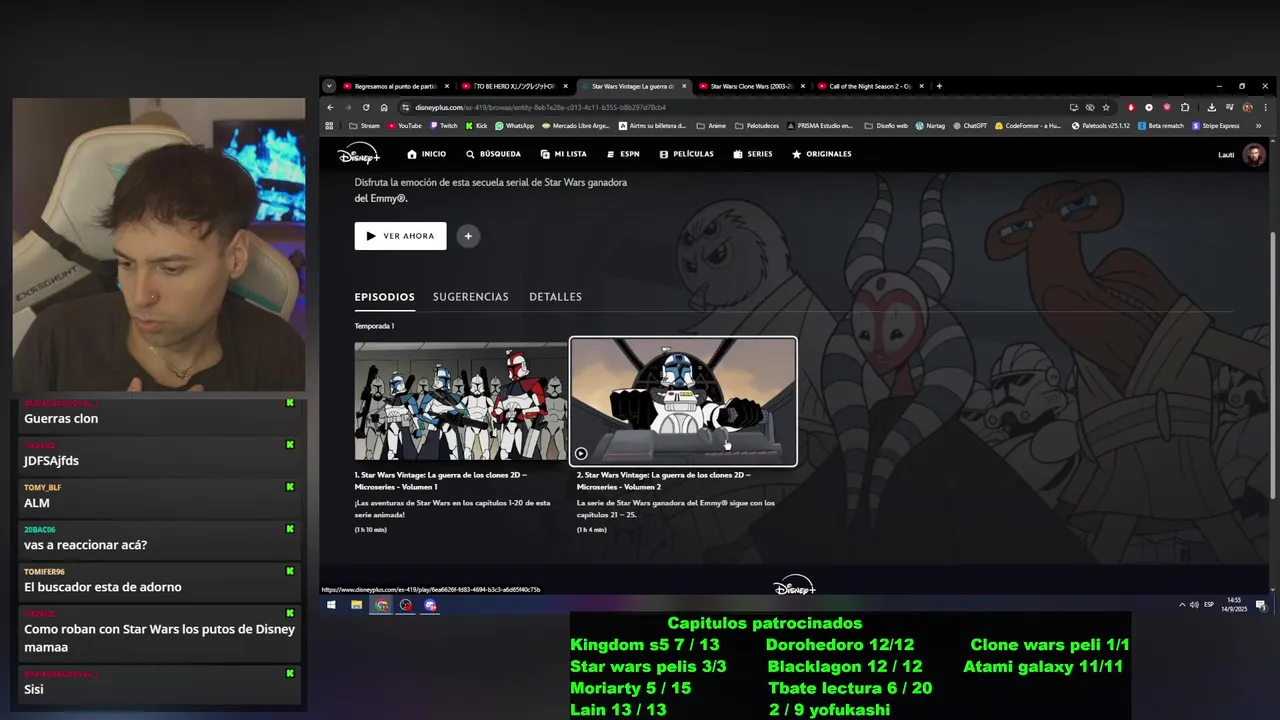Screen dimensions: 1280x720
Task: Select the EPISODIOS tab
Action: [x=384, y=297]
